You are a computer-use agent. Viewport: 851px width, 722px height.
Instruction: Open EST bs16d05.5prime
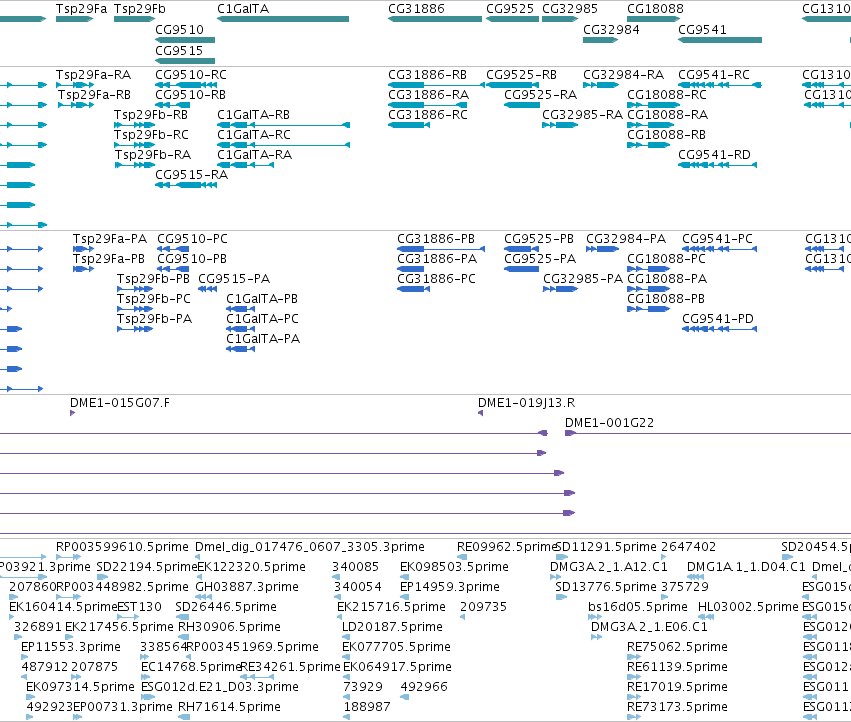(595, 617)
